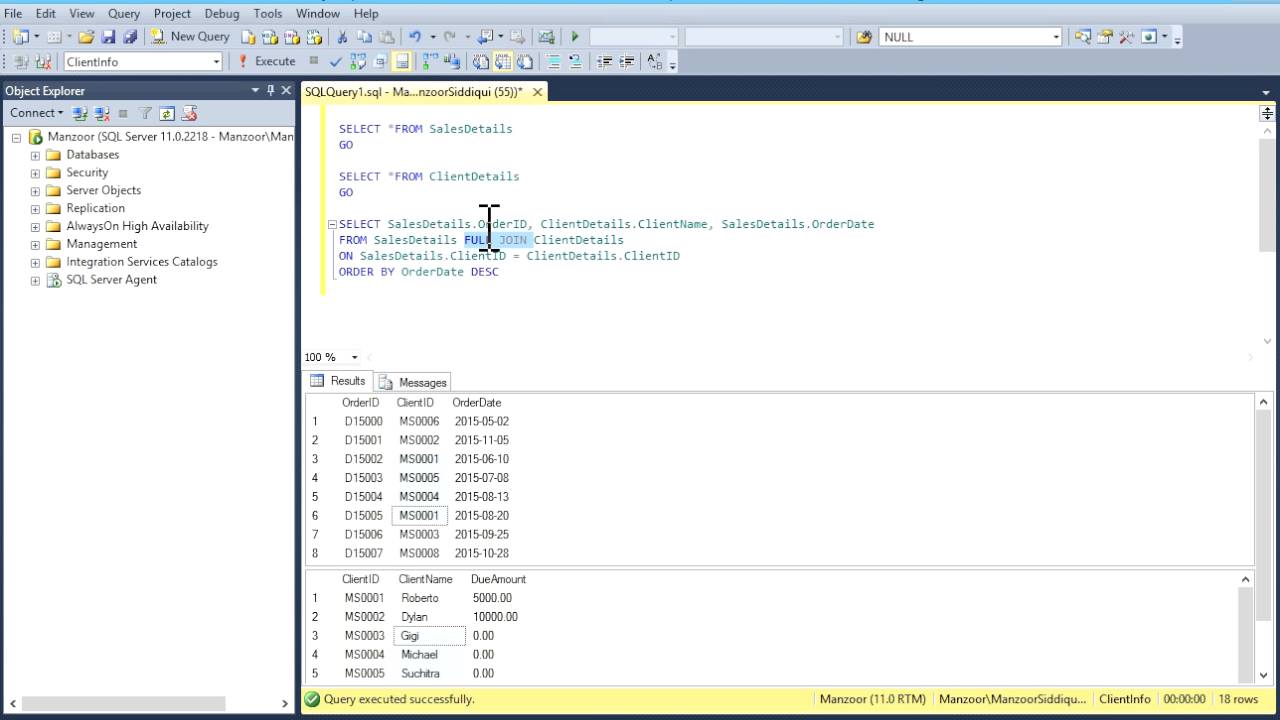Select Results to File mode
Viewport: 1280px width, 720px height.
[x=525, y=62]
